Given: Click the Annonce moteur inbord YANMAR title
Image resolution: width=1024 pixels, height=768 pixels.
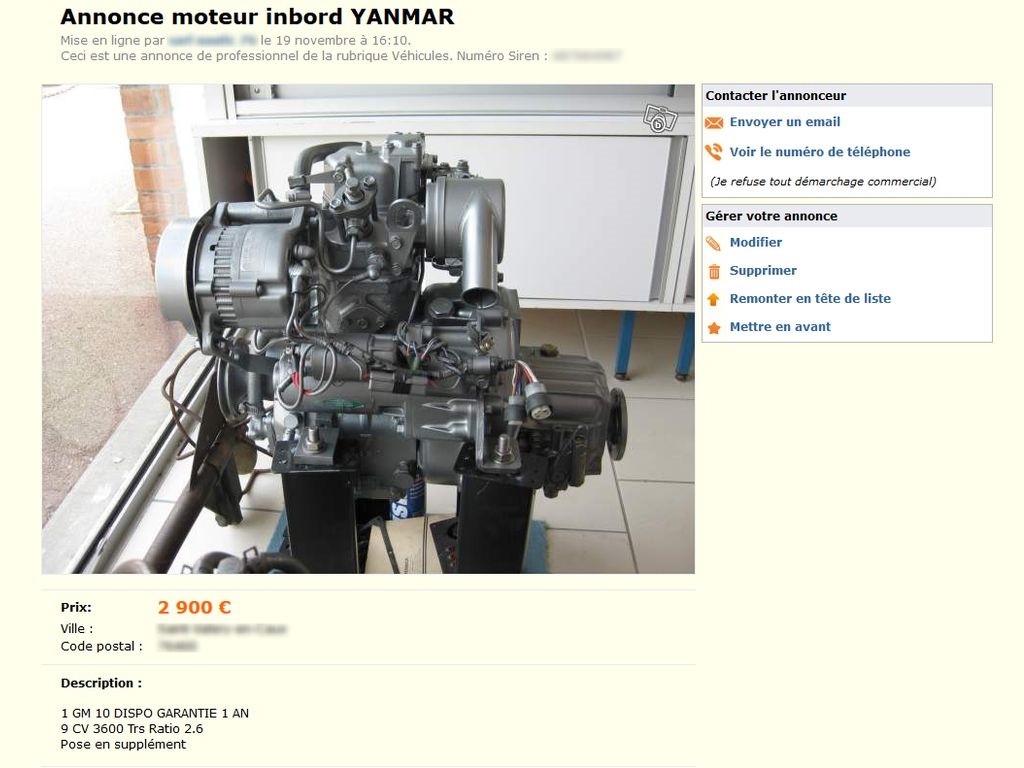Looking at the screenshot, I should (257, 16).
